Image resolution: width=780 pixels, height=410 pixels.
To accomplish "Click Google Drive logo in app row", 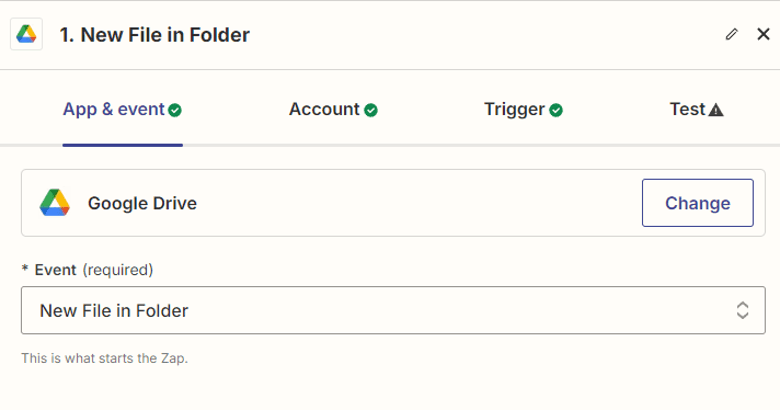I will coord(55,203).
